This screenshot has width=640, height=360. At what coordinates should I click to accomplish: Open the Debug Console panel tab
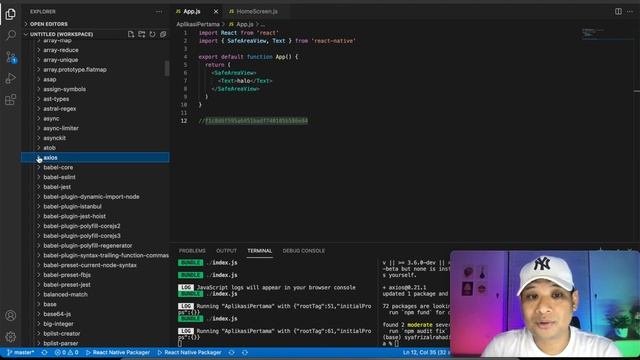304,251
